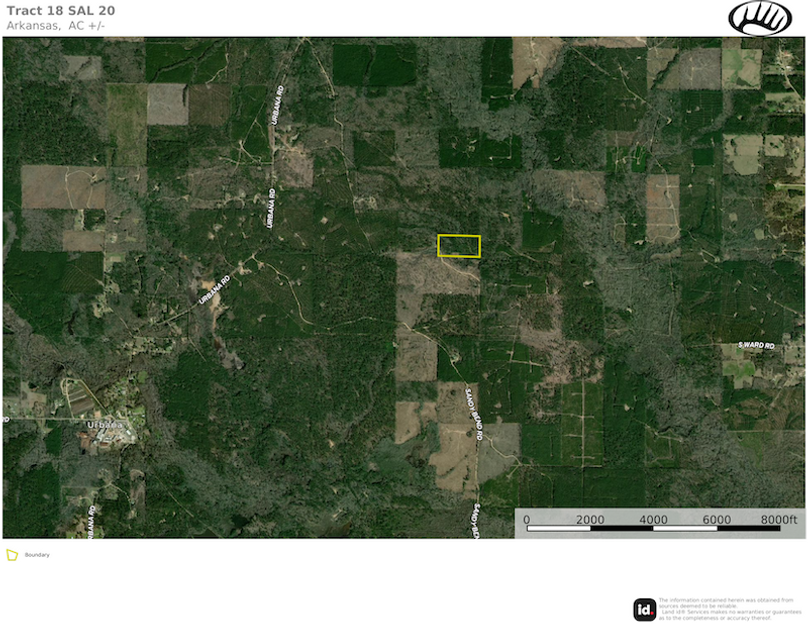Image resolution: width=808 pixels, height=624 pixels.
Task: Click the yellow Boundary legend icon
Action: (x=12, y=554)
